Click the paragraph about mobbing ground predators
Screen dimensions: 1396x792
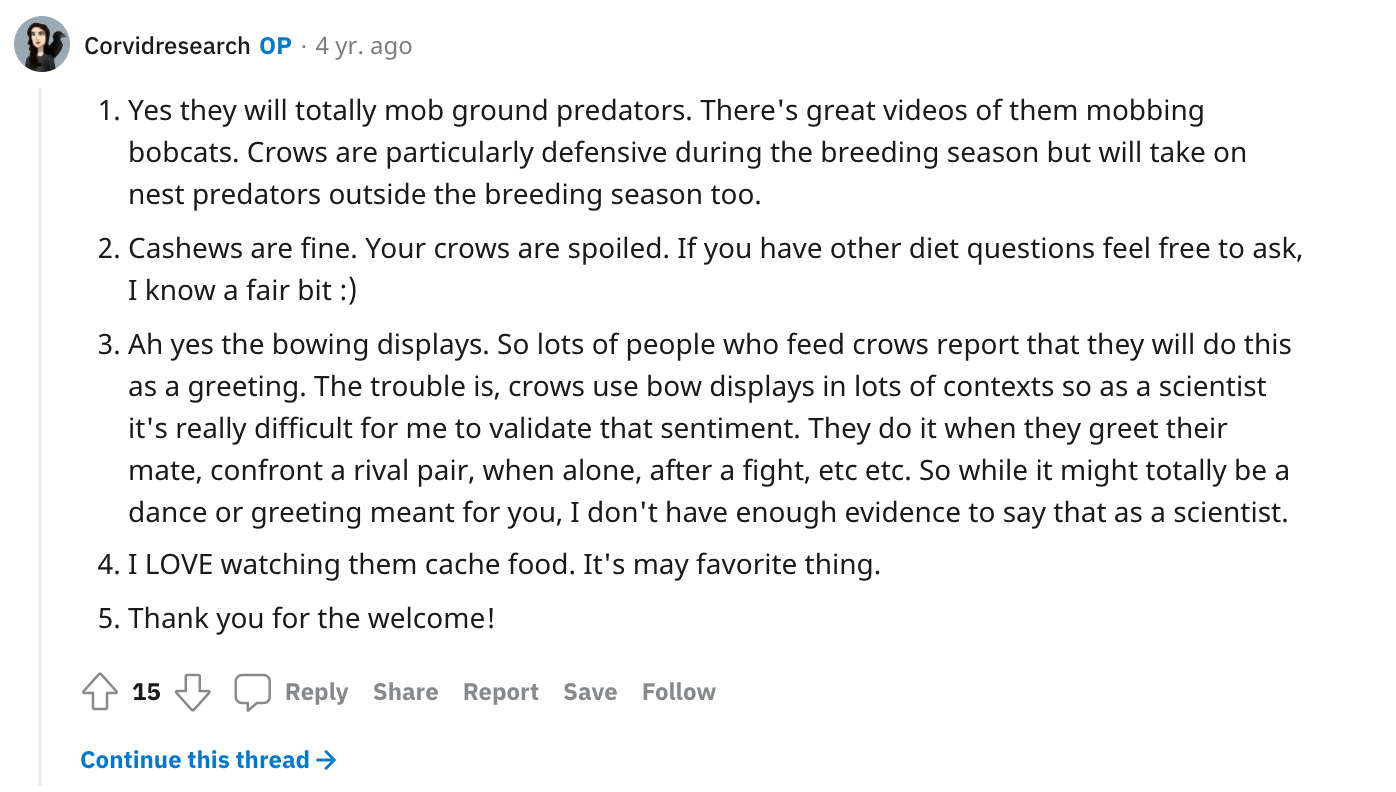[665, 152]
